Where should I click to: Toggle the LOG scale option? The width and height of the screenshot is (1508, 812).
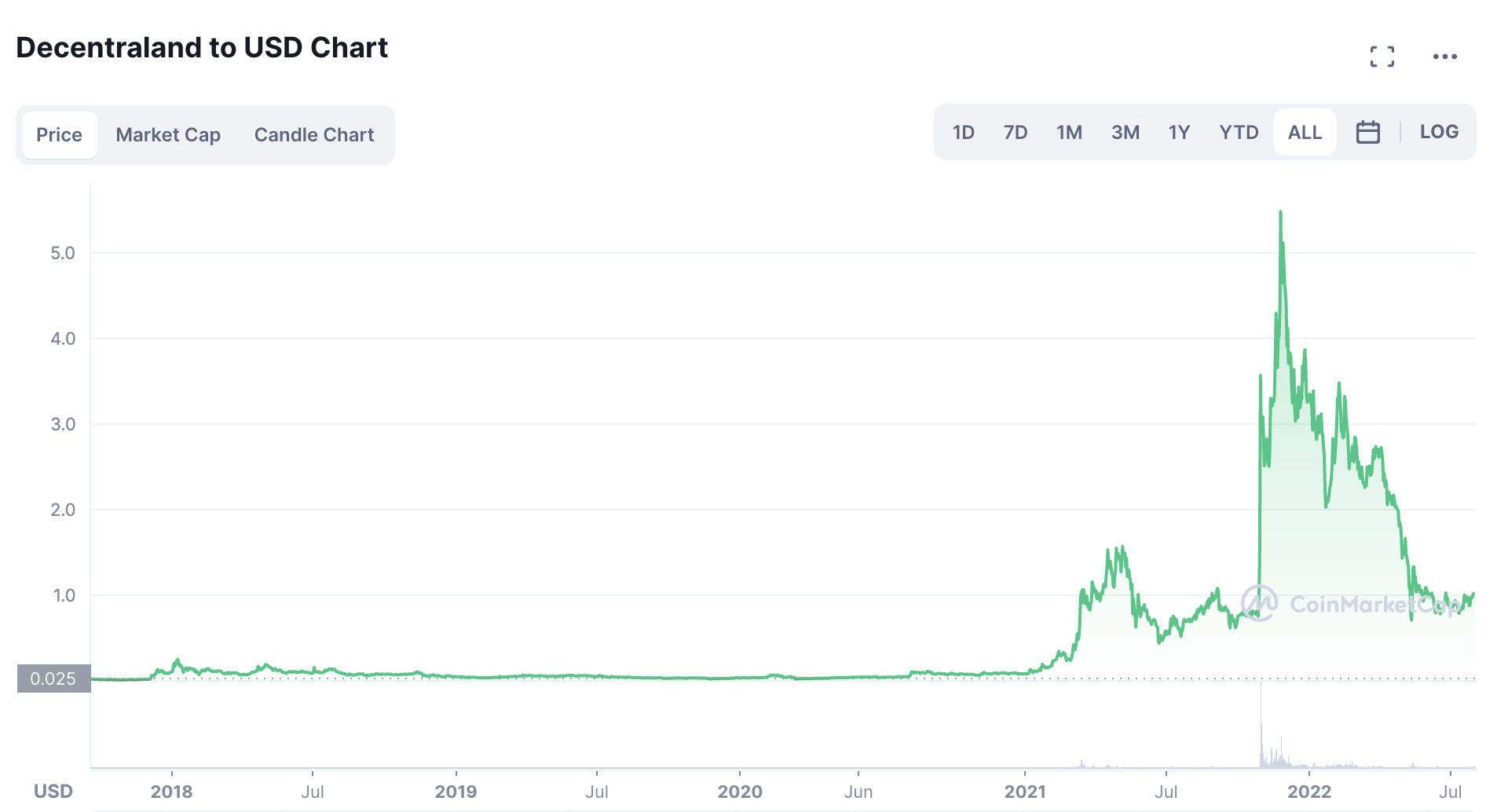click(1439, 132)
